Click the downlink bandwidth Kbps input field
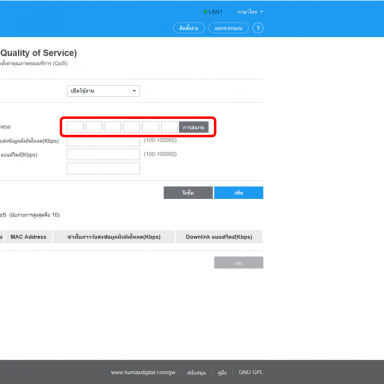The height and width of the screenshot is (384, 384). (x=103, y=154)
